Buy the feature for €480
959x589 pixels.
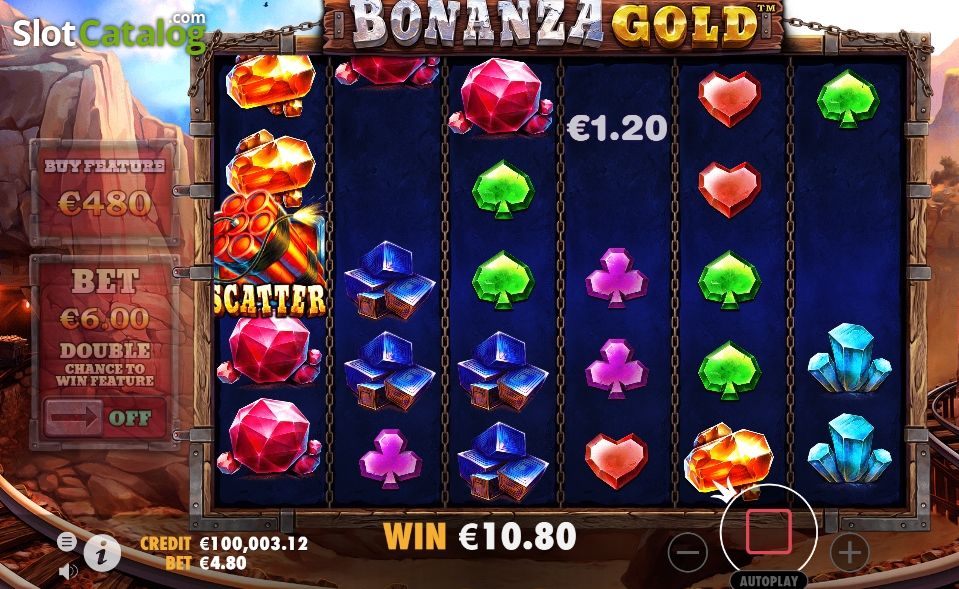pos(105,192)
